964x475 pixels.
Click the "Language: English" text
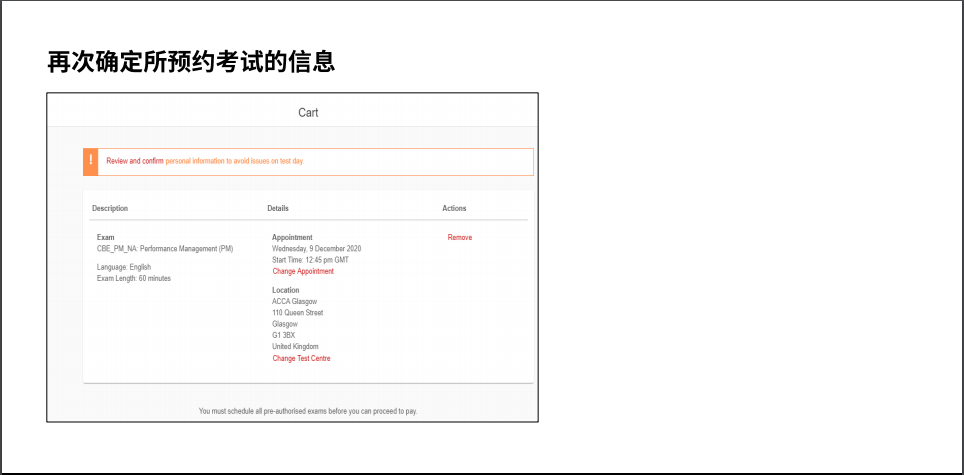[124, 267]
